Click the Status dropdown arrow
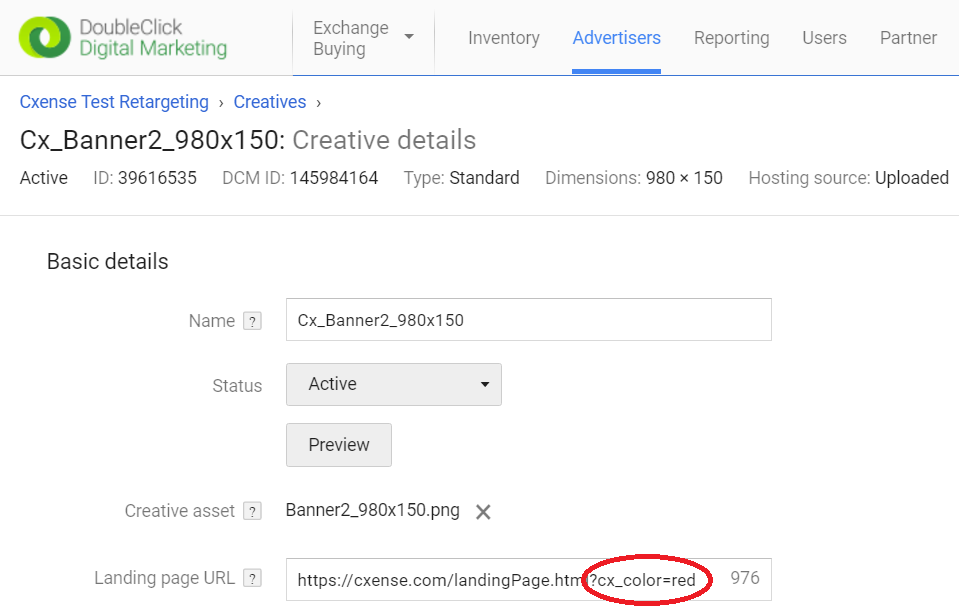 [485, 385]
